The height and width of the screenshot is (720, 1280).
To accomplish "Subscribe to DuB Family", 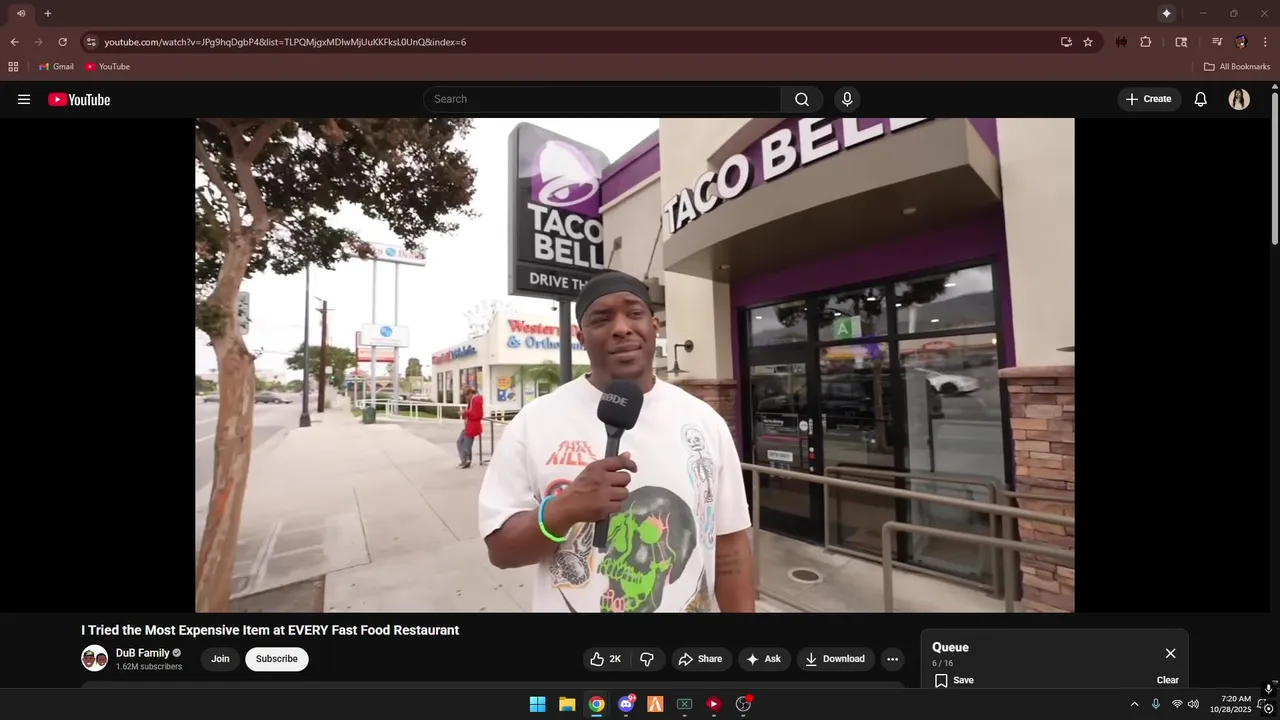I will tap(277, 659).
